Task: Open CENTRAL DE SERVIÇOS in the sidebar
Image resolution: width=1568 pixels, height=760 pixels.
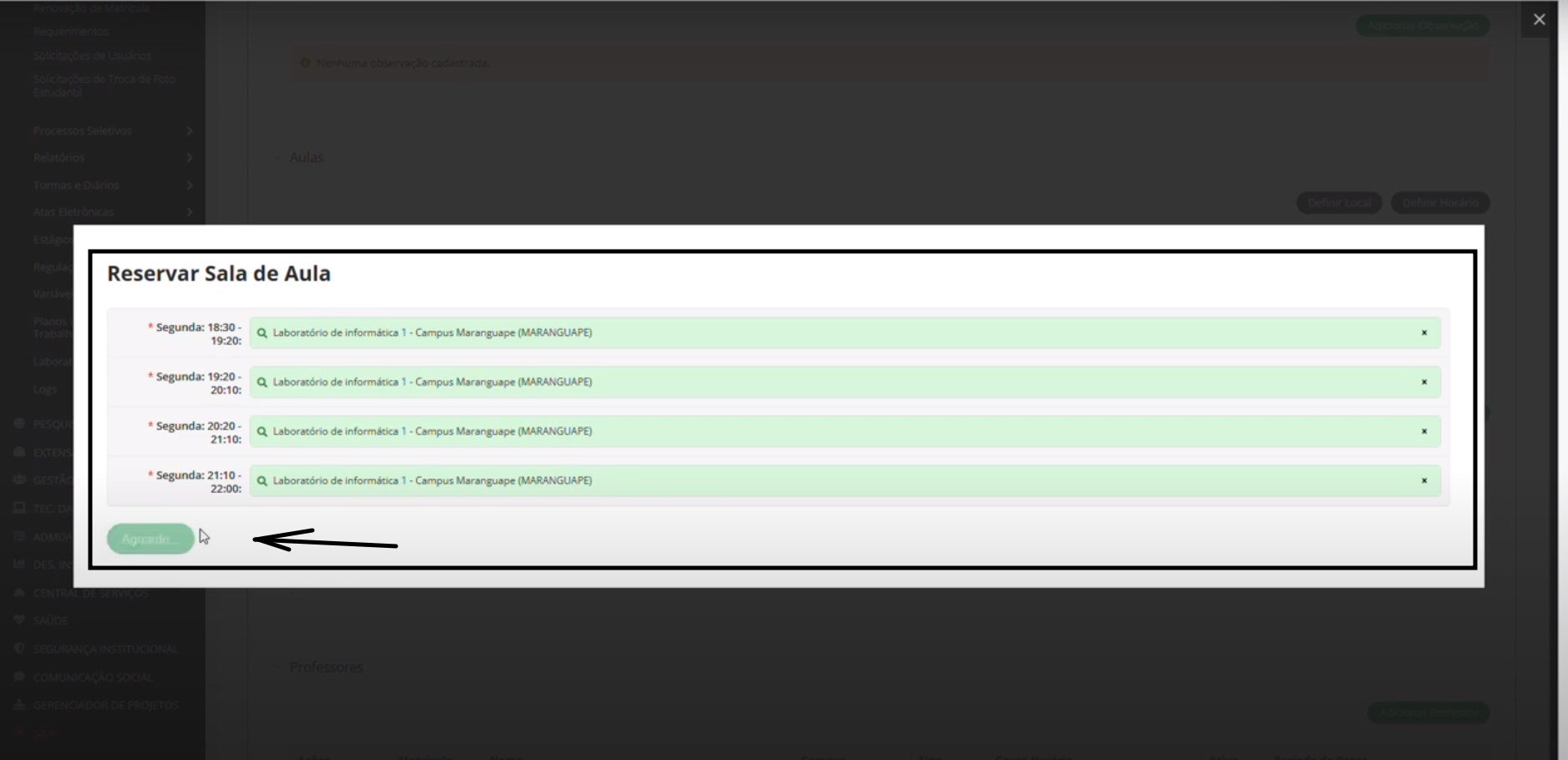Action: click(90, 593)
